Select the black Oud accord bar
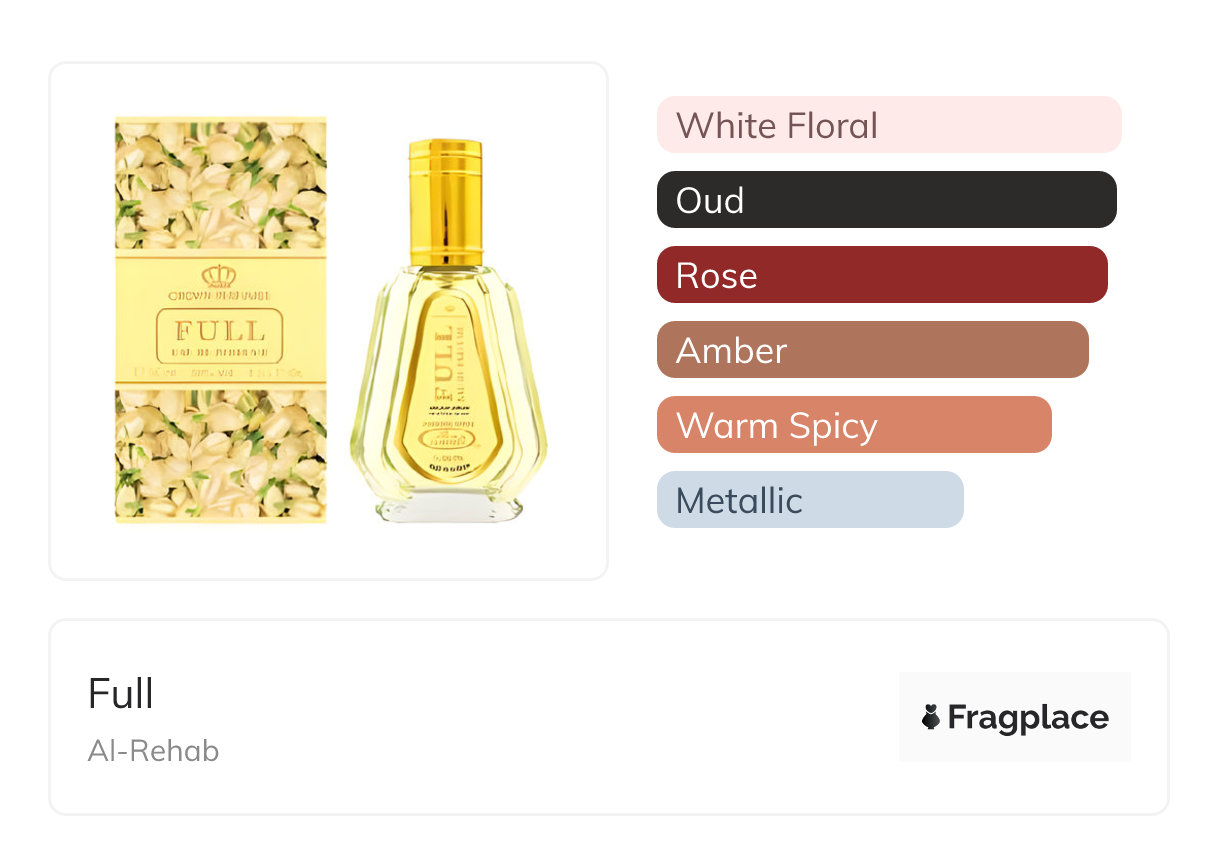This screenshot has width=1218, height=864. click(x=886, y=200)
